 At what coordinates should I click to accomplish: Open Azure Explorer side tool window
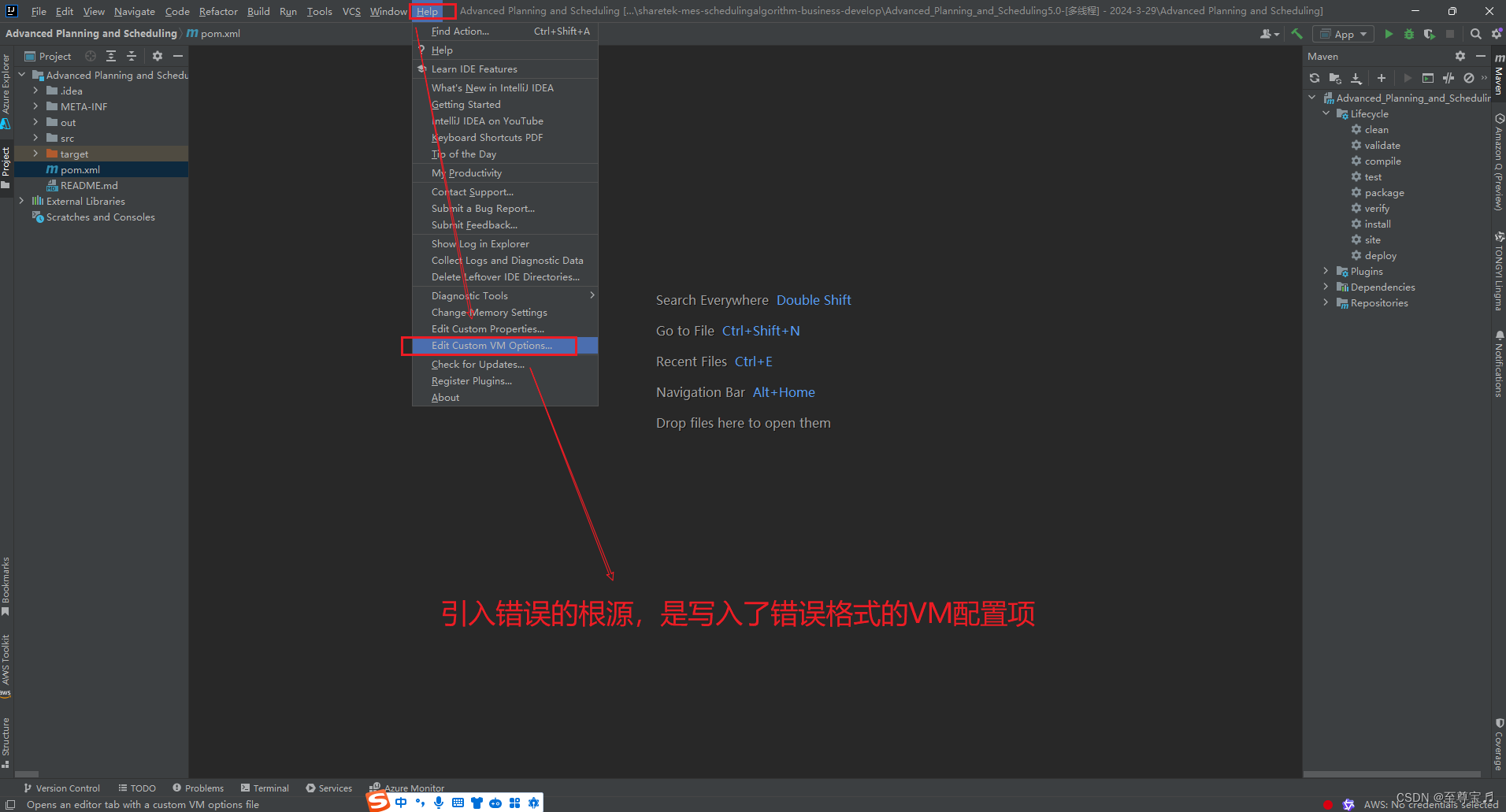click(6, 91)
